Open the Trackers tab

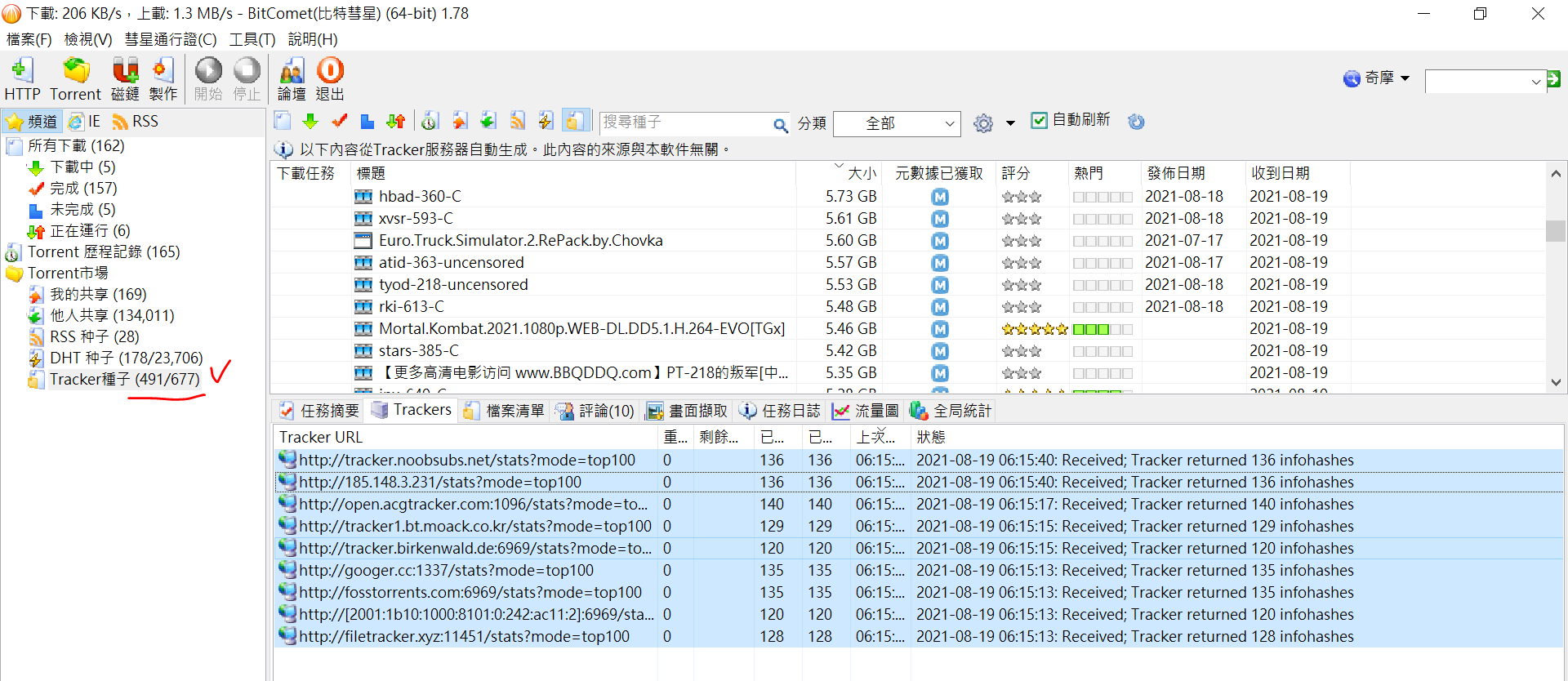[412, 410]
